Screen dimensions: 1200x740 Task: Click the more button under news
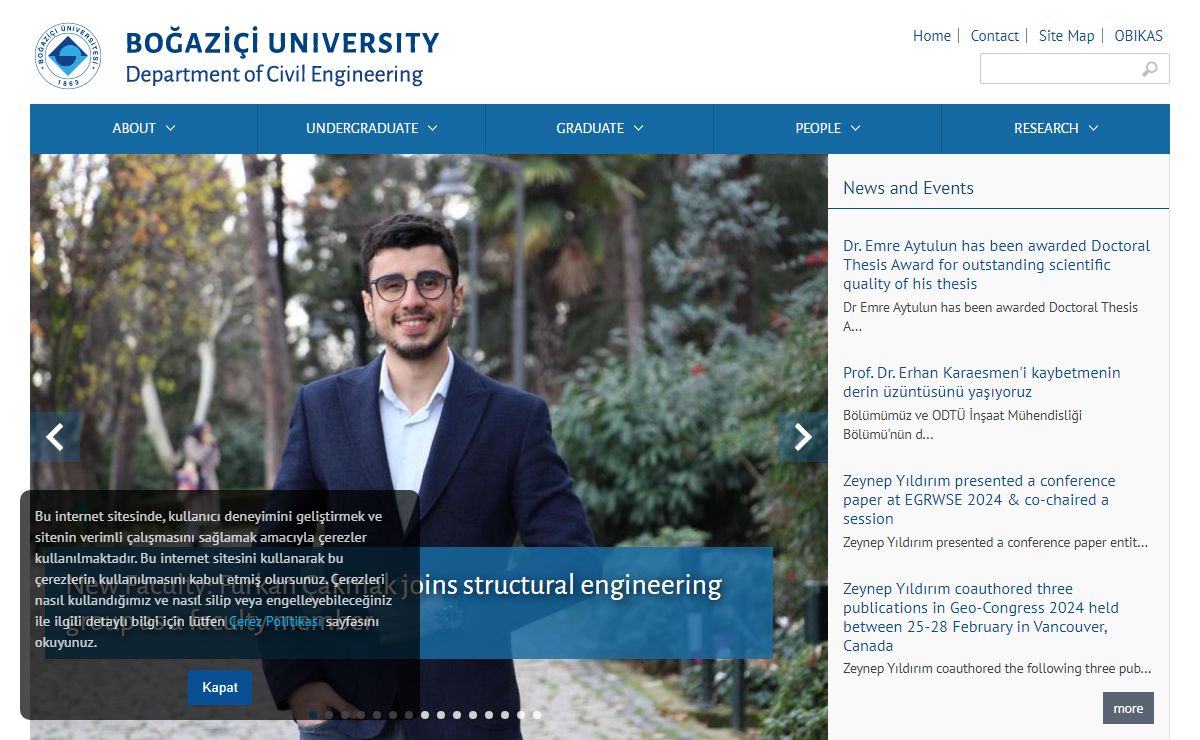click(1127, 708)
